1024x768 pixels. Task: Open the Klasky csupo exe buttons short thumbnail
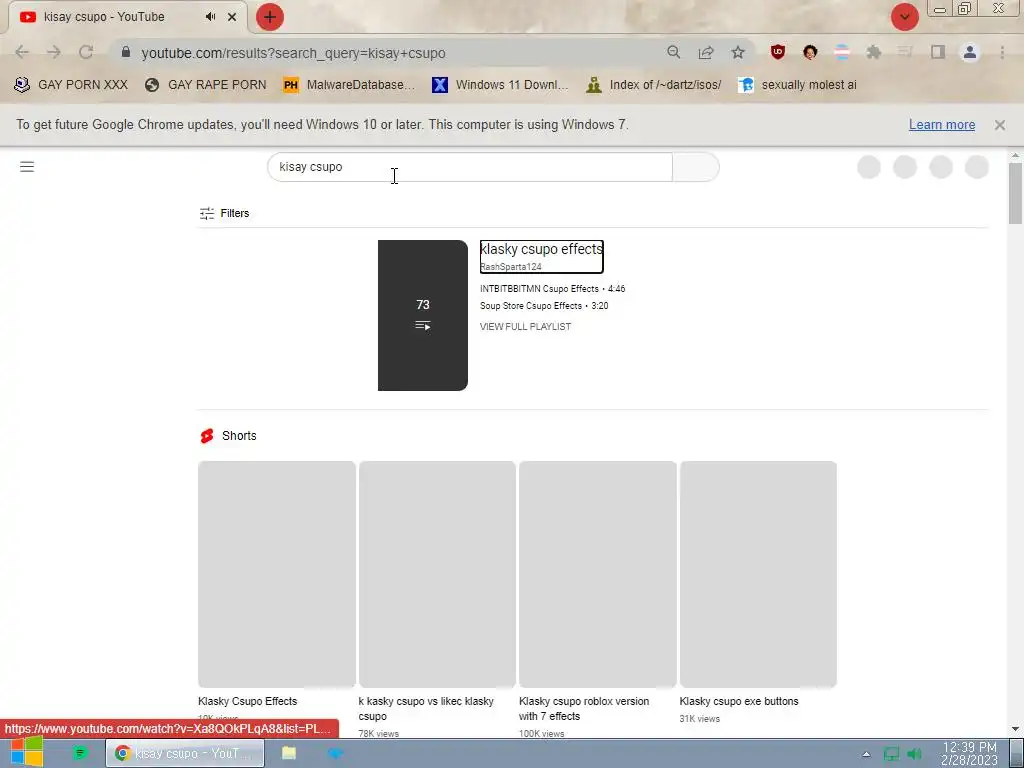758,574
